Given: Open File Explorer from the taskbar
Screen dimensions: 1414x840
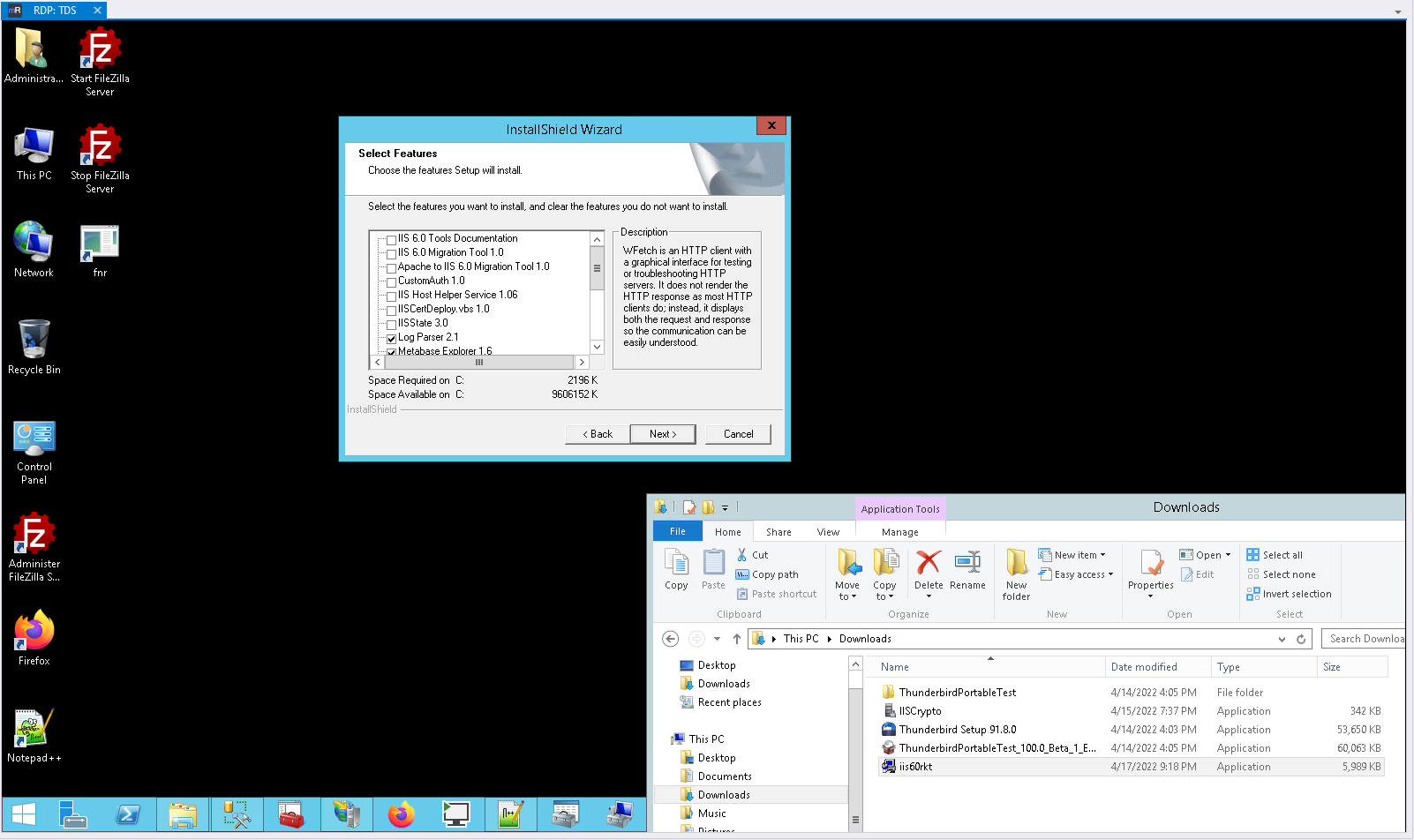Looking at the screenshot, I should pos(183,814).
